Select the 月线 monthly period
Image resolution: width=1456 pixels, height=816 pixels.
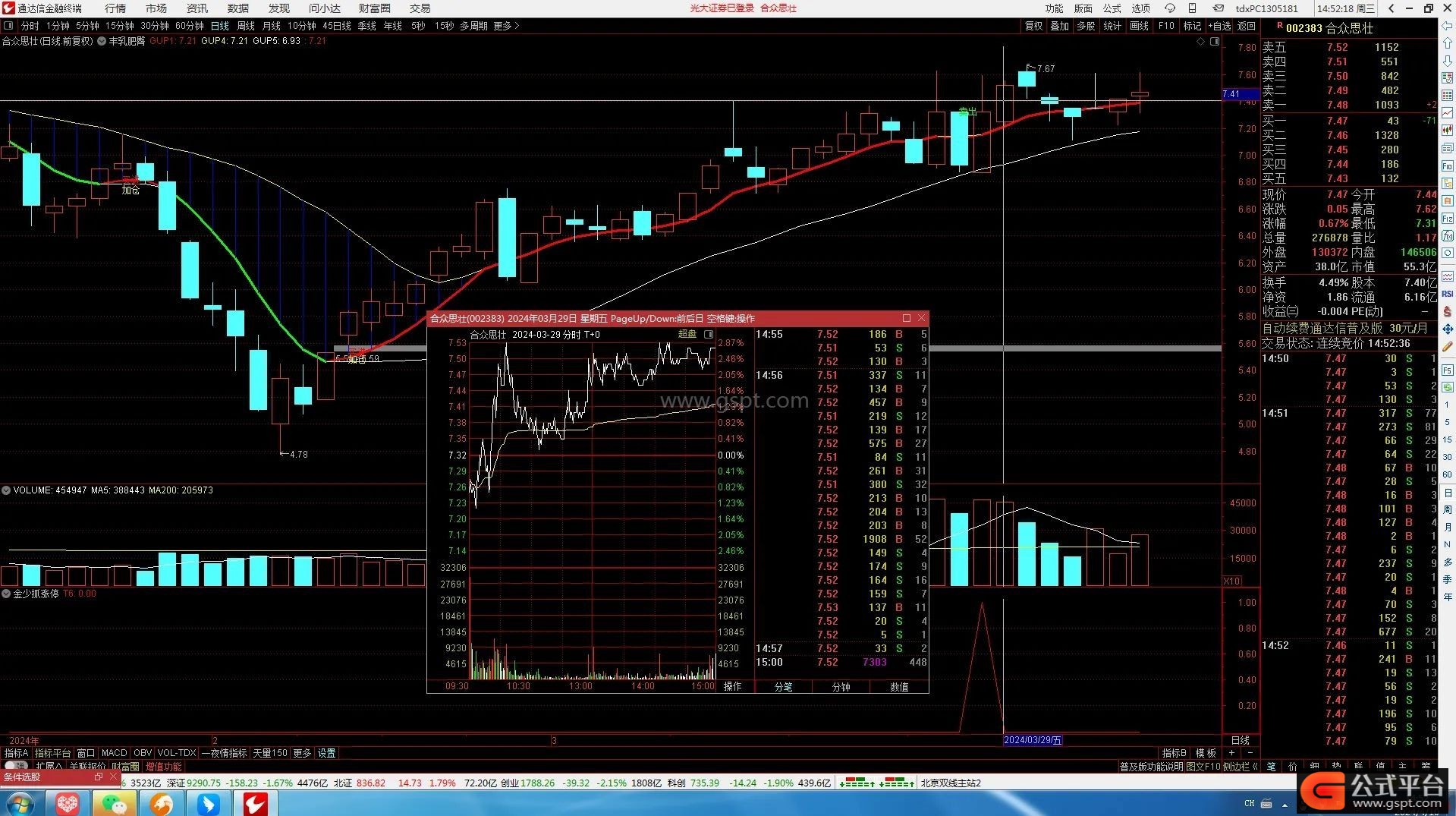point(272,26)
